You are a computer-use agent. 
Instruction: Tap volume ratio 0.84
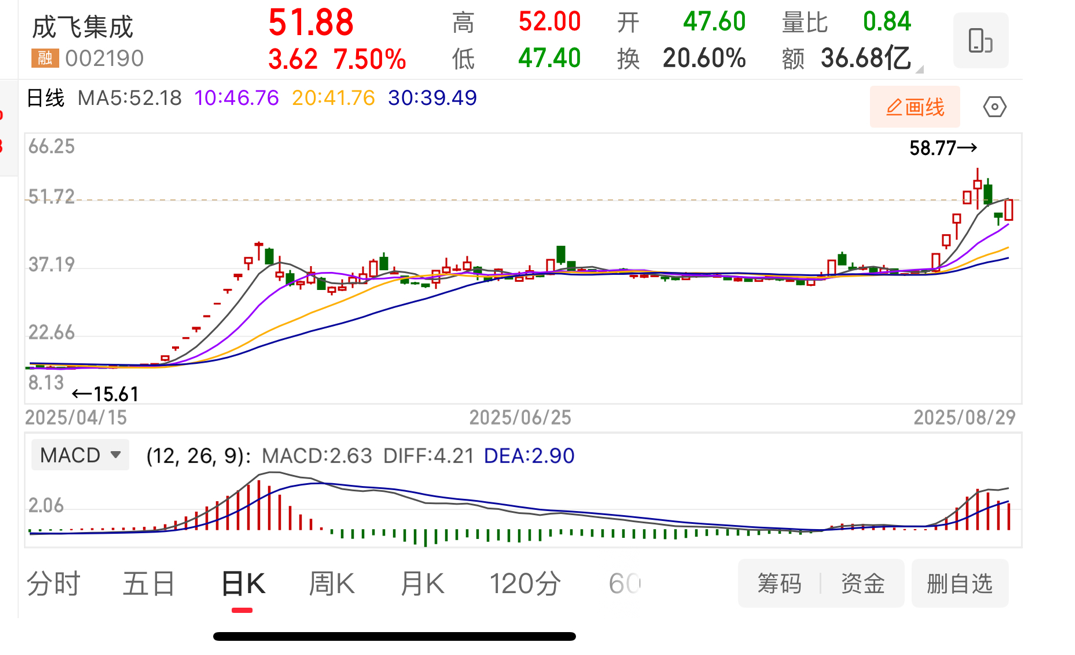pos(886,22)
